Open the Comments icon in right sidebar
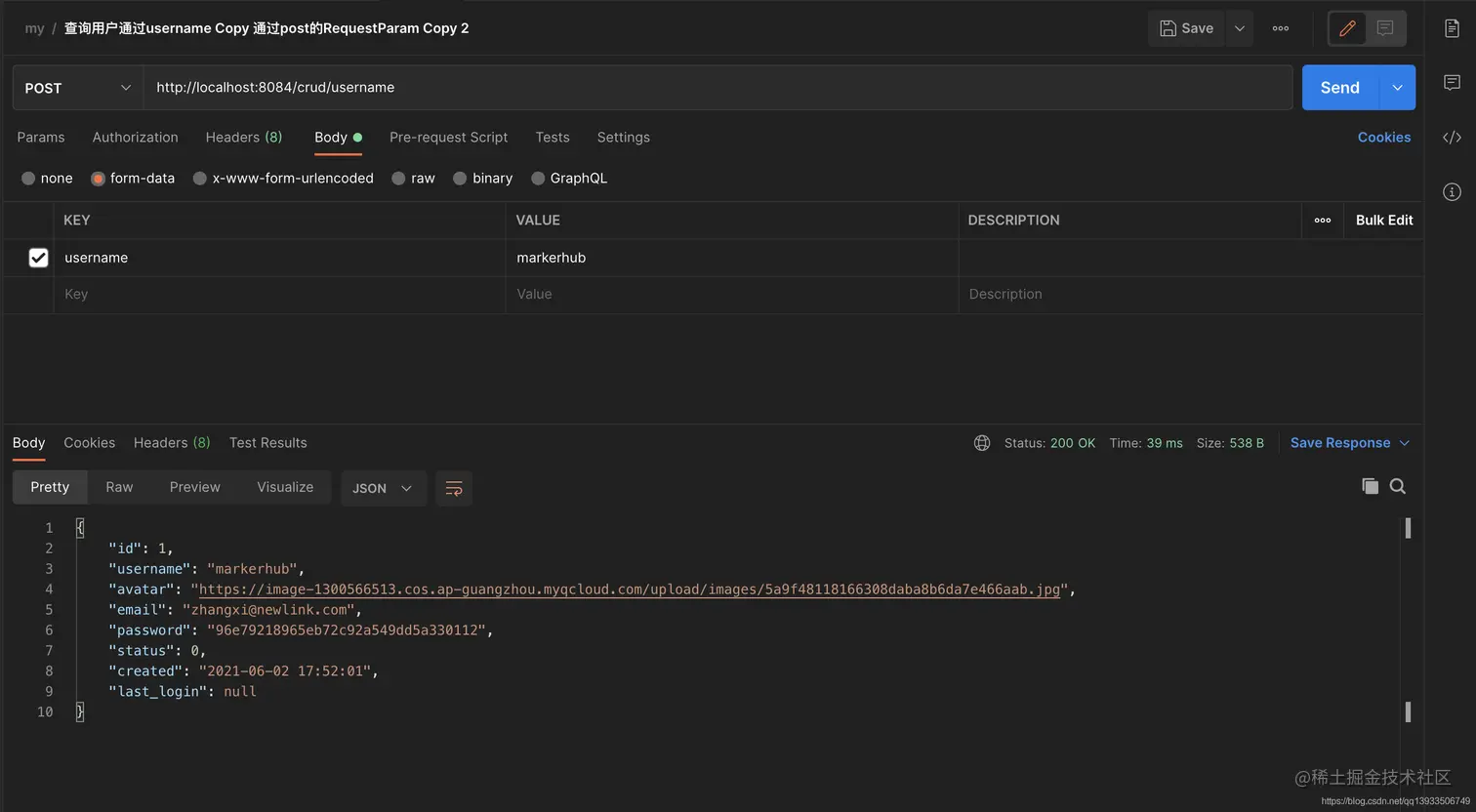1476x812 pixels. click(1452, 83)
